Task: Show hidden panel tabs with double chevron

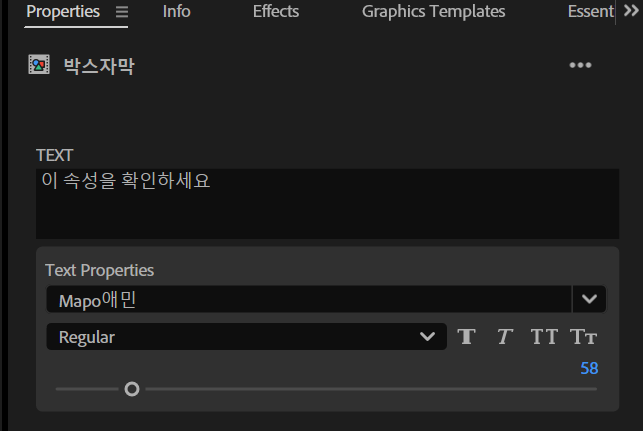Action: [x=631, y=11]
